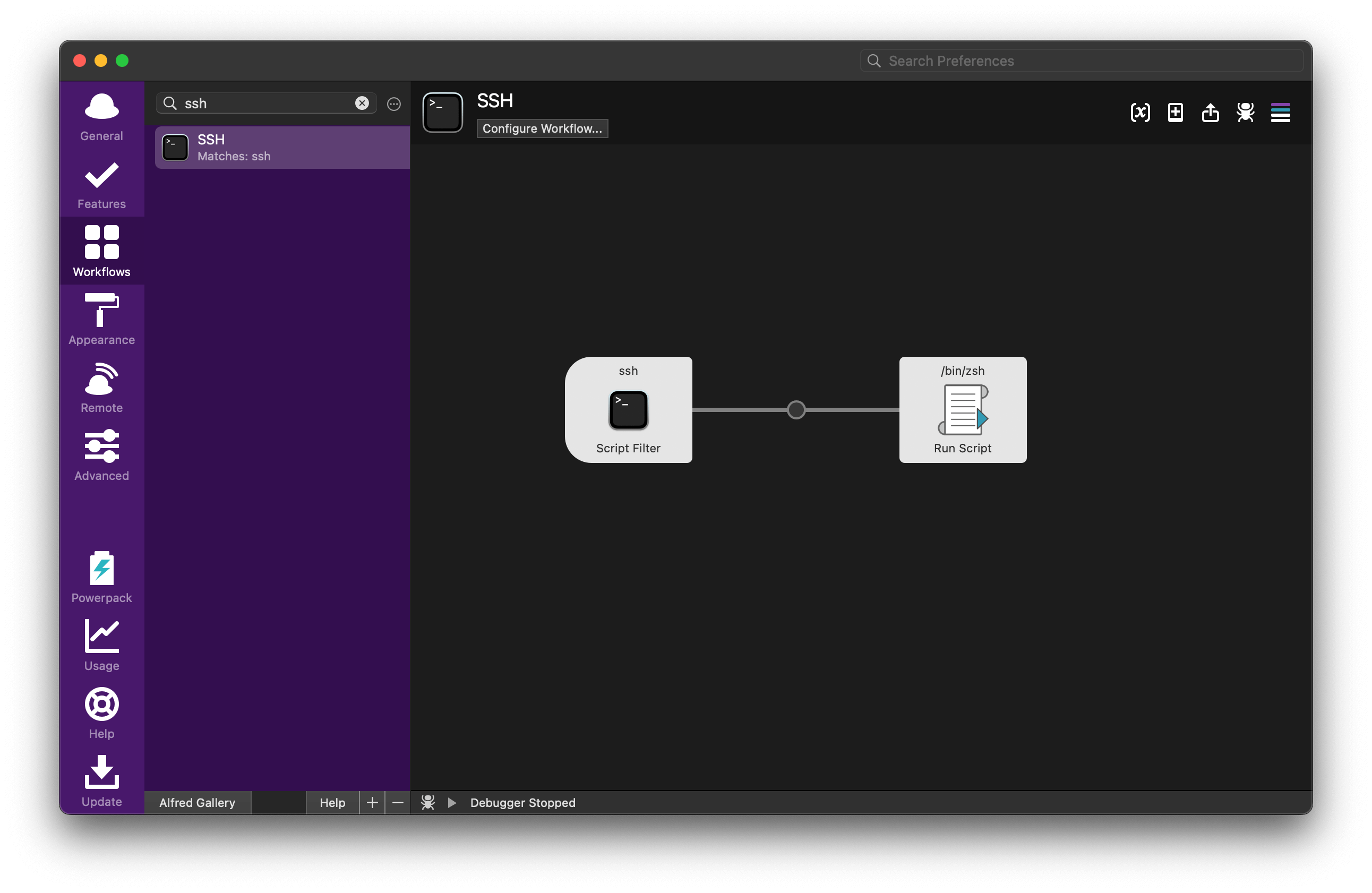This screenshot has height=893, width=1372.
Task: Add a new workflow object with plus icon
Action: pyautogui.click(x=1175, y=113)
